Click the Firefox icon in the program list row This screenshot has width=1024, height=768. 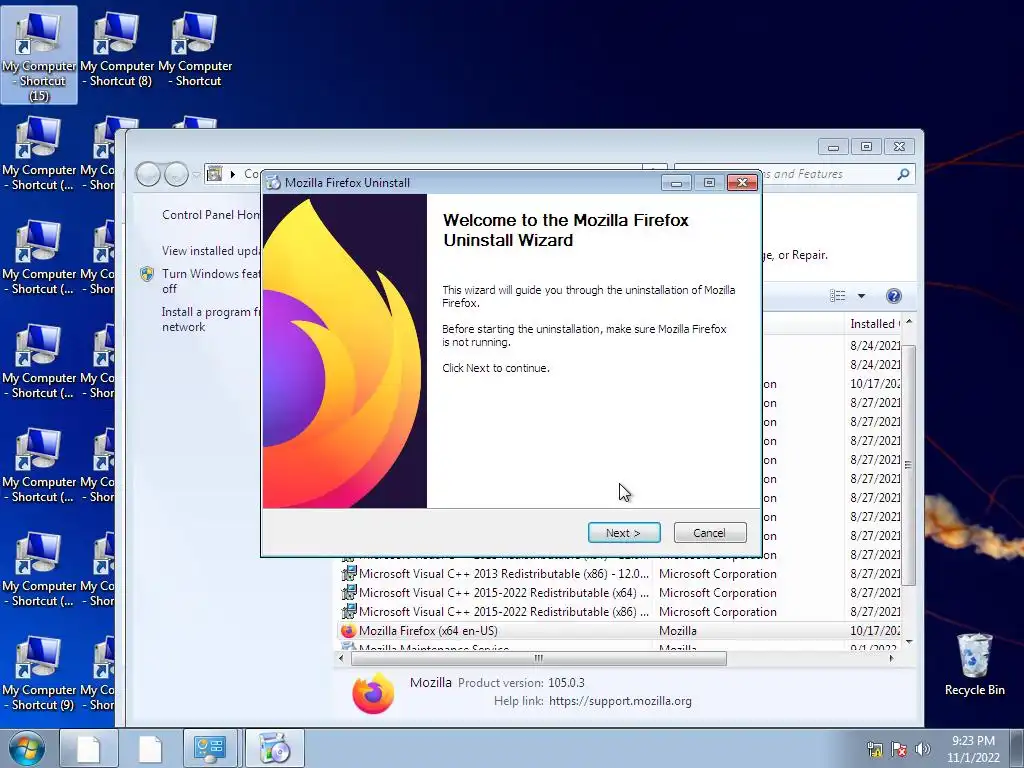[349, 631]
